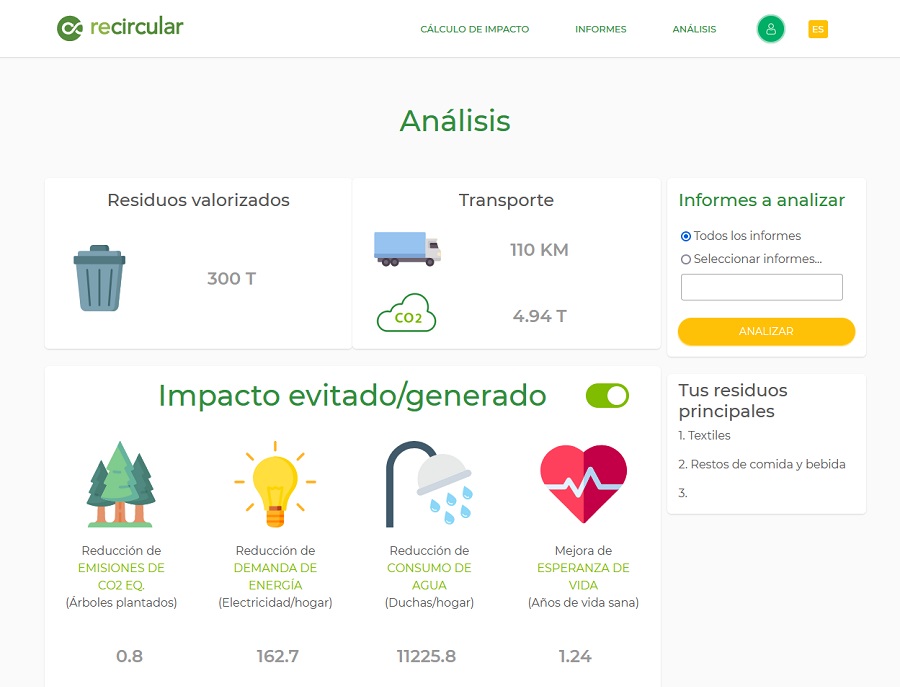Click 4.94 T CO2 value
The height and width of the screenshot is (687, 900).
540,316
